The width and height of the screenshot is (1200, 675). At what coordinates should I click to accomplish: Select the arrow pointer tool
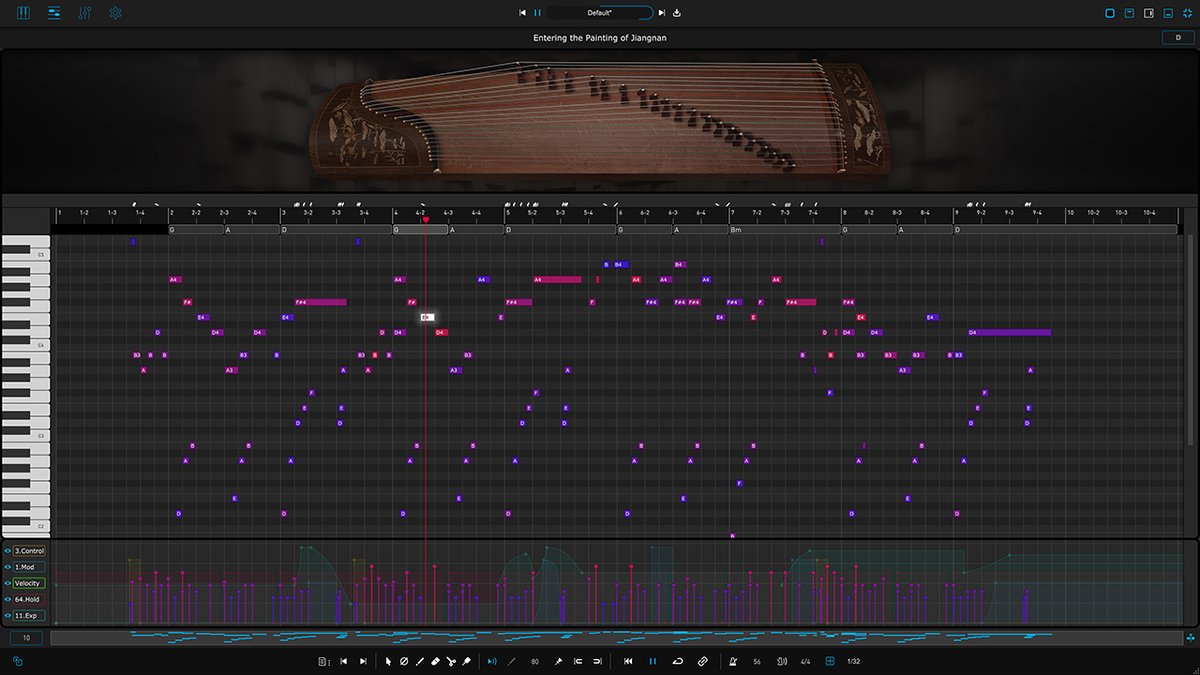point(389,661)
